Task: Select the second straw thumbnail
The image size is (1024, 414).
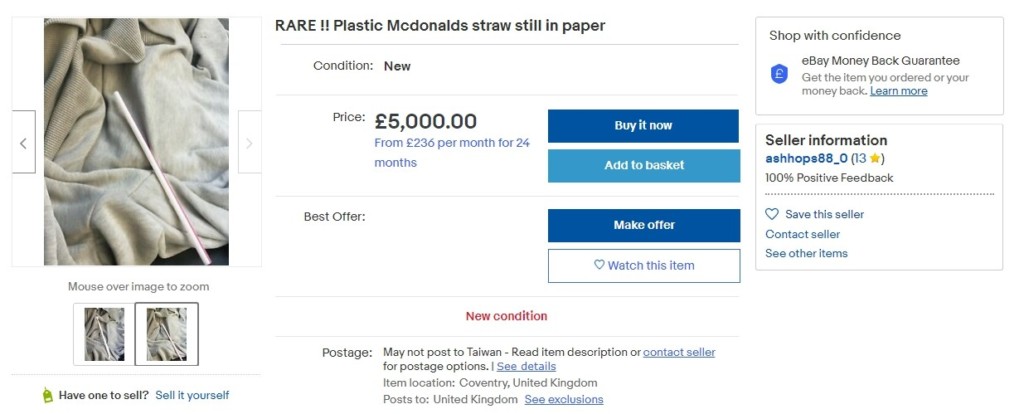Action: (x=166, y=334)
